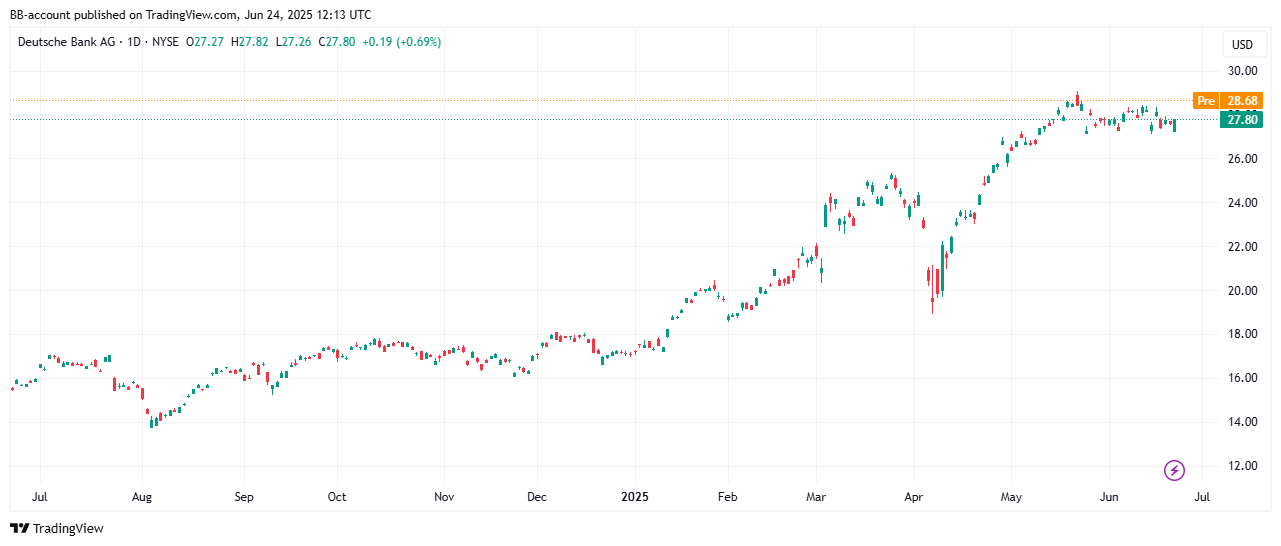Viewport: 1281px width, 546px height.
Task: Click the Dec label on time axis
Action: (x=537, y=497)
